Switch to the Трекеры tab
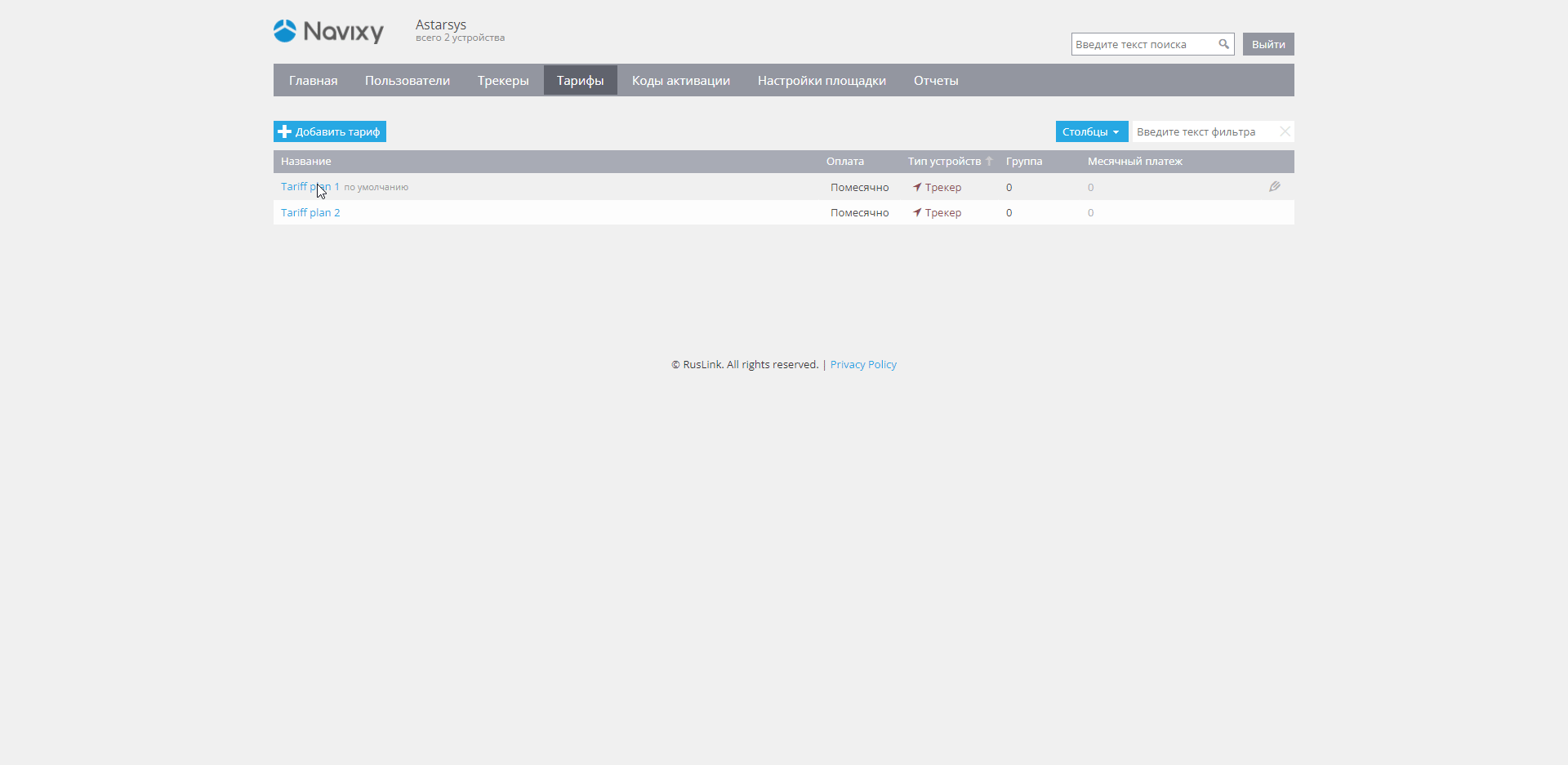The height and width of the screenshot is (765, 1568). coord(503,80)
